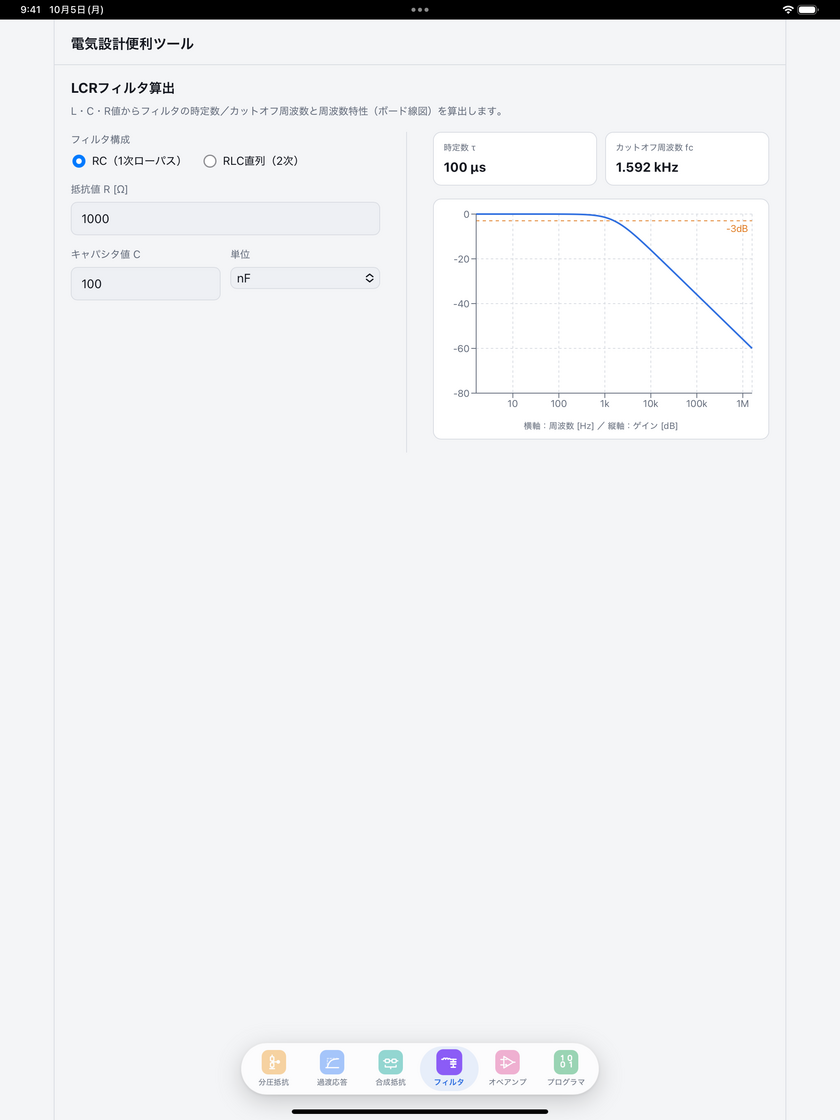Screen dimensions: 840x1120
Task: Open the 分圧抵抗 voltage divider tool
Action: pyautogui.click(x=274, y=1069)
